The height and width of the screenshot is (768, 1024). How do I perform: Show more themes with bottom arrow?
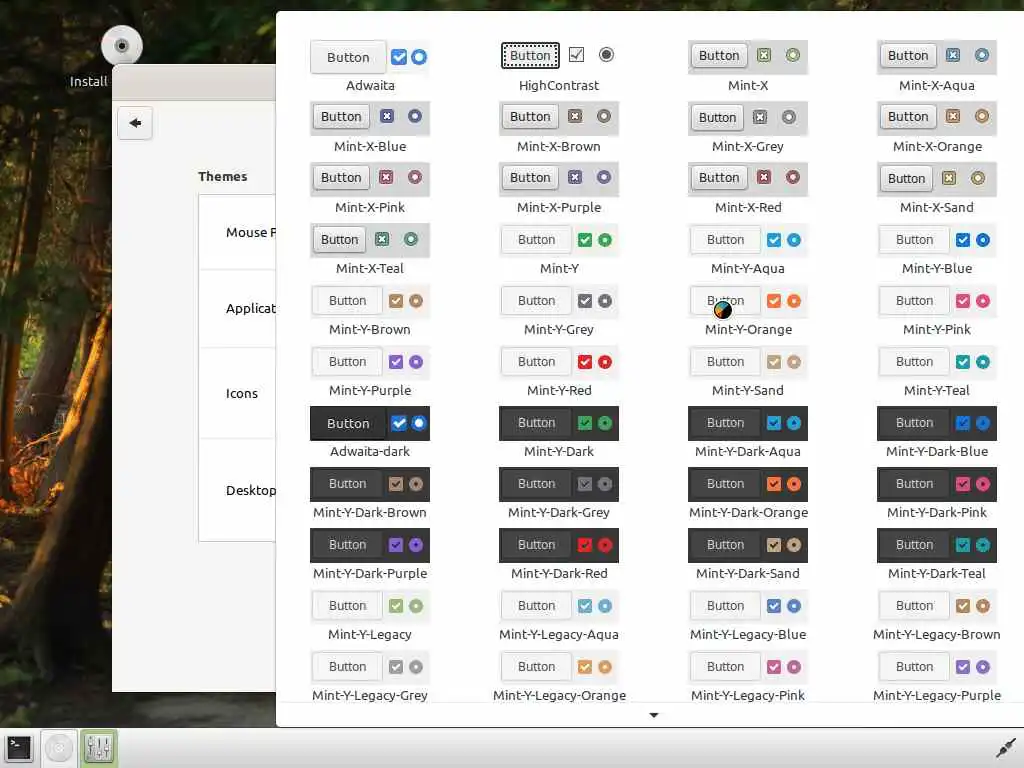[x=654, y=715]
